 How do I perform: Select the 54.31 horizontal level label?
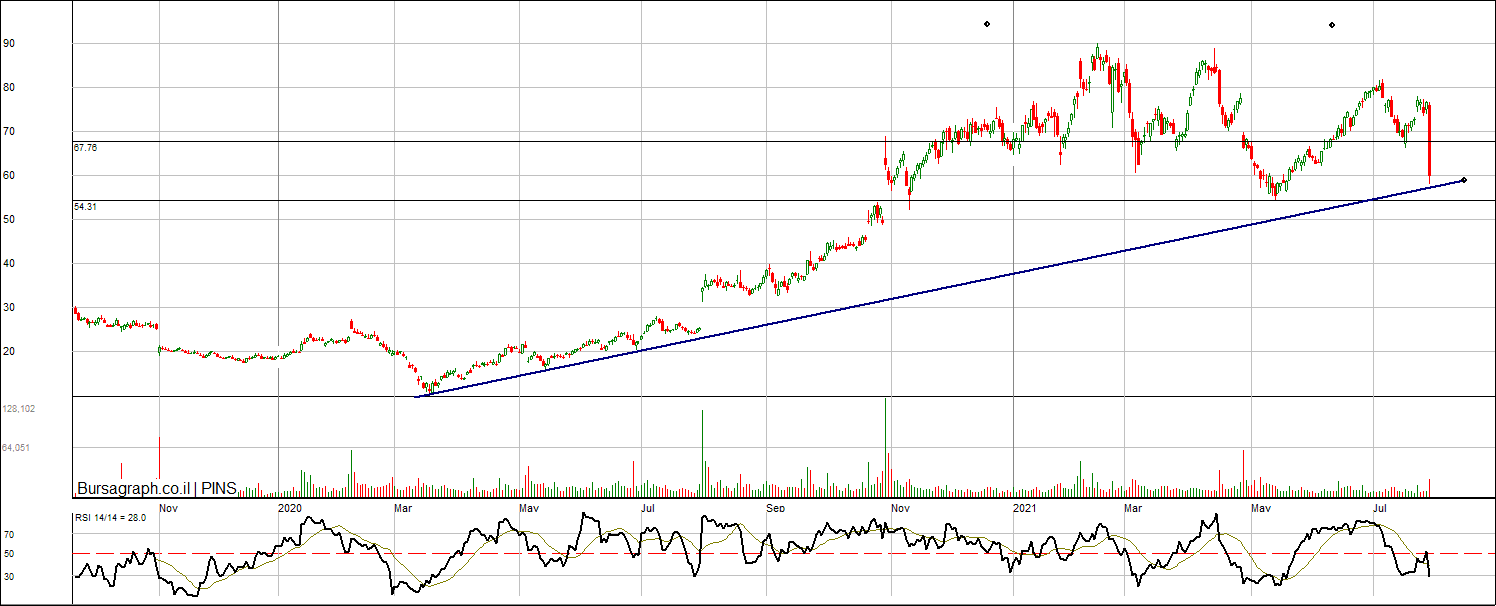click(x=85, y=207)
